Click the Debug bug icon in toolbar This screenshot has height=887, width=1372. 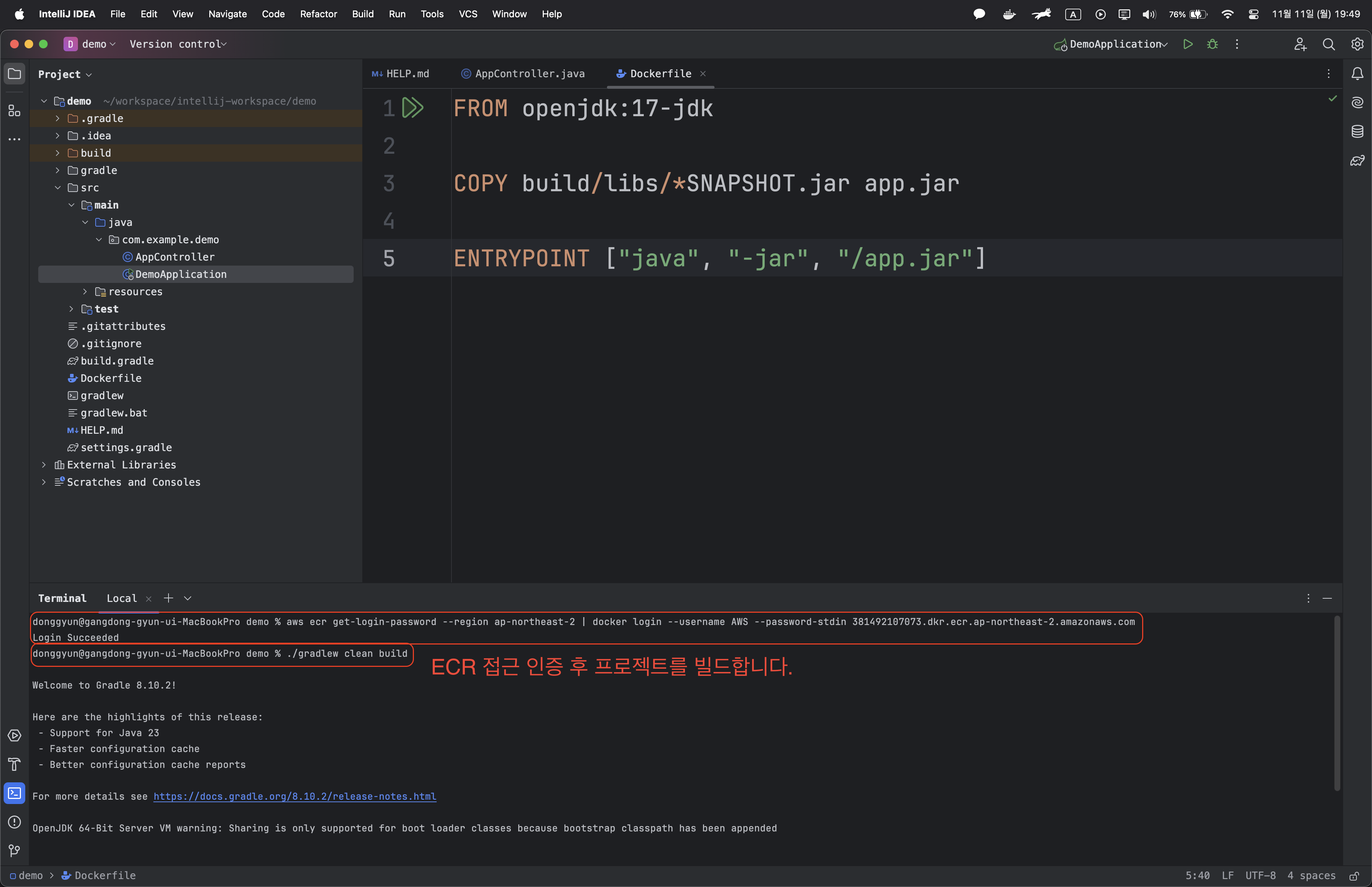click(x=1212, y=44)
